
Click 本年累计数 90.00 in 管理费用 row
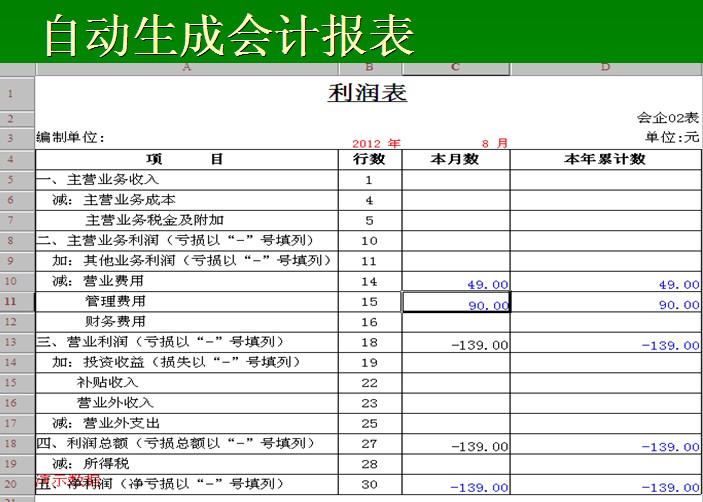[x=679, y=305]
